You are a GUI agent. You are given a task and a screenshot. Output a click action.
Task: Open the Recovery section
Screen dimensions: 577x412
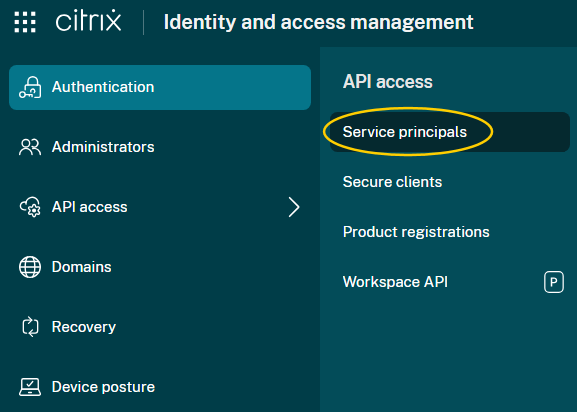click(160, 327)
